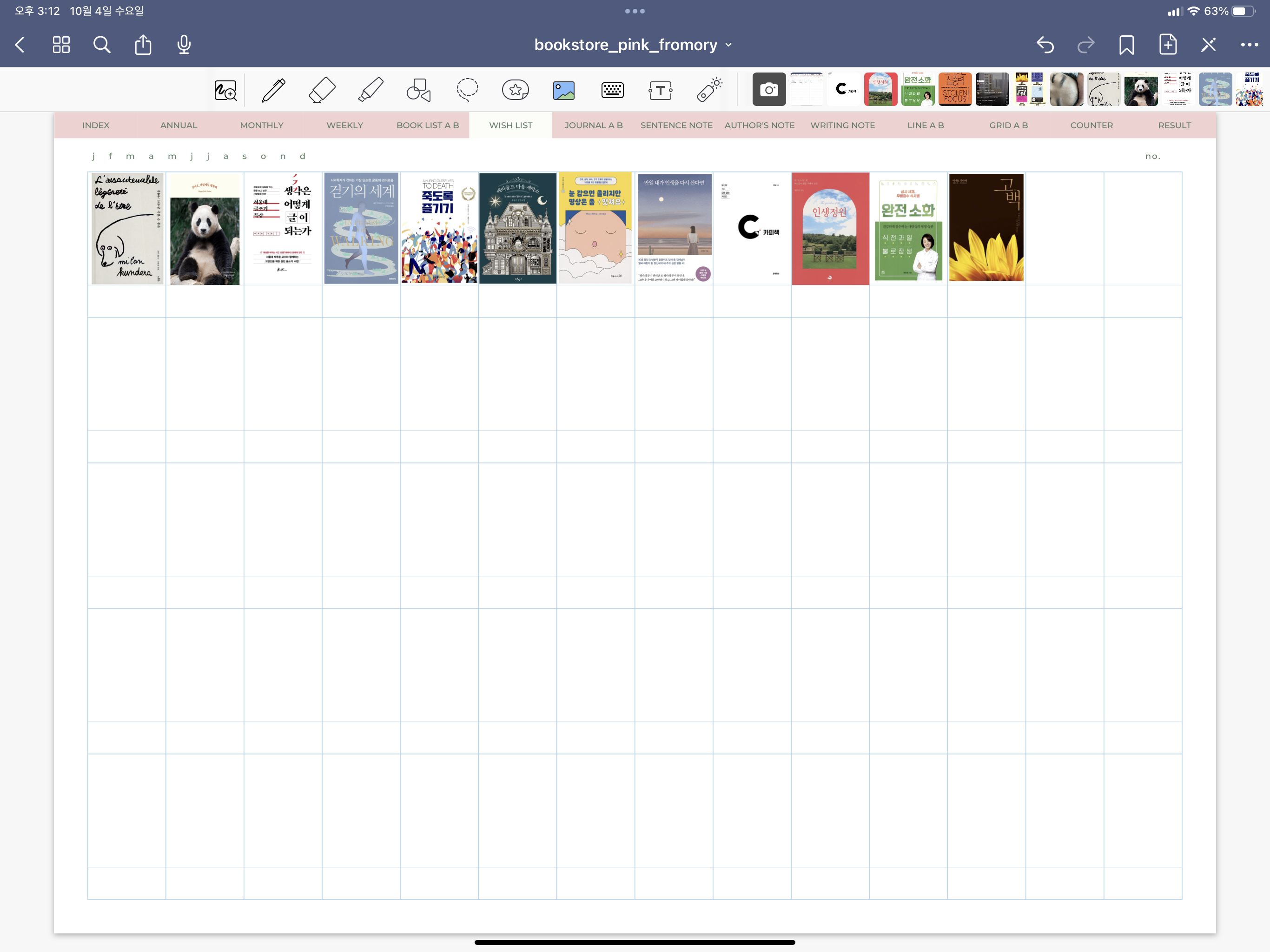Open the three-dot more options menu
This screenshot has height=952, width=1270.
click(1249, 45)
